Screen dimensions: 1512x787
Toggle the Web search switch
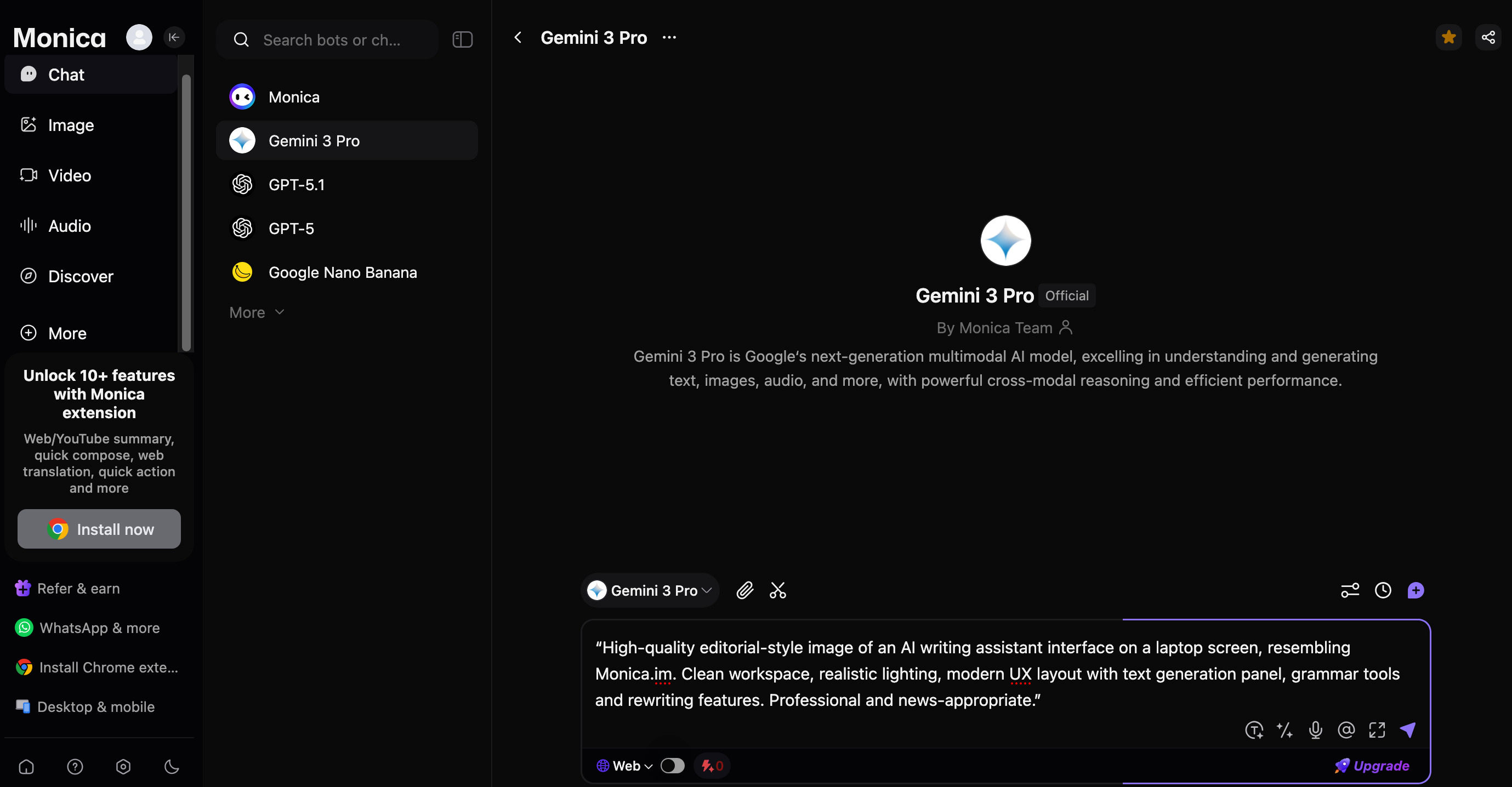pos(672,765)
